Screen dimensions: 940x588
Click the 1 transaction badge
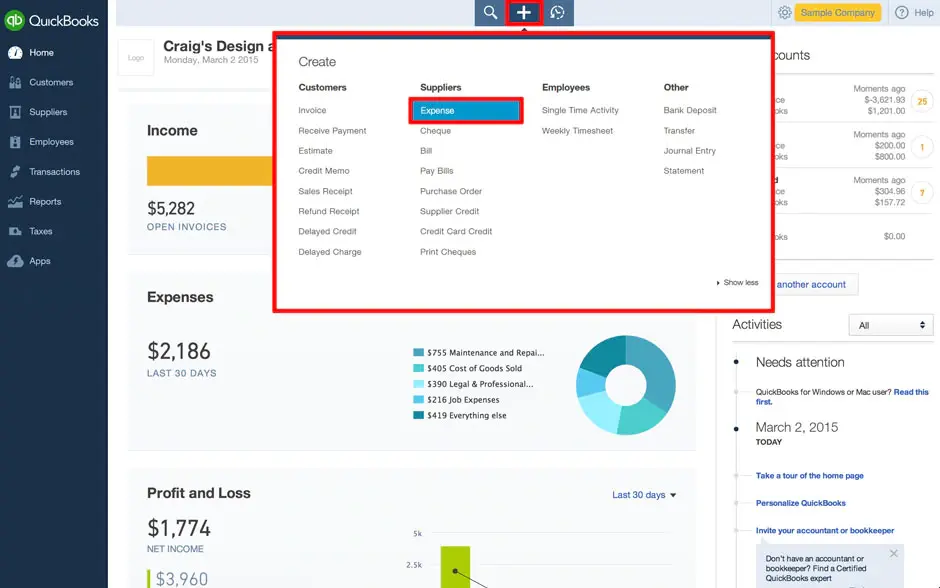(x=921, y=147)
